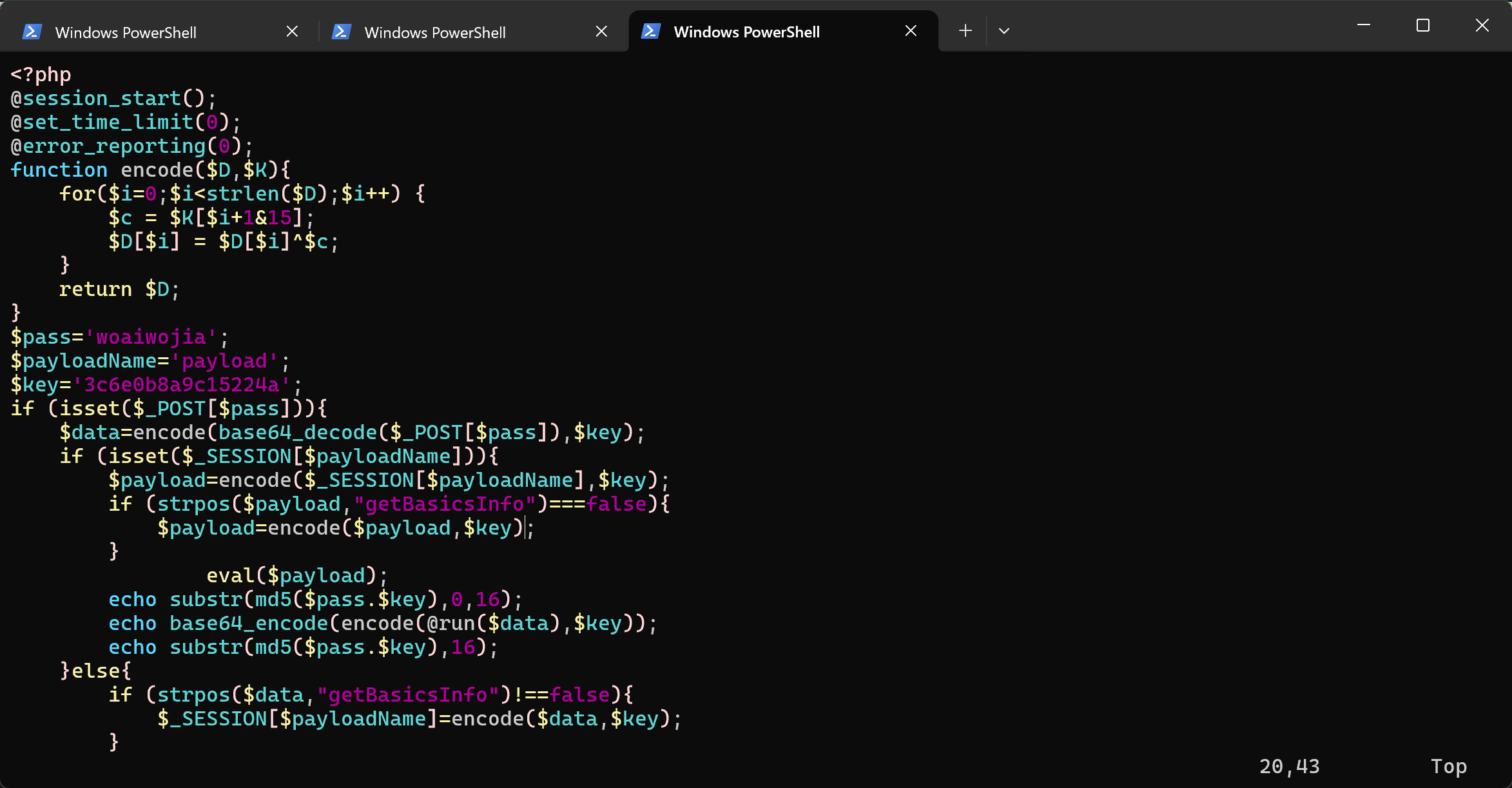1512x788 pixels.
Task: Minimize the terminal window
Action: 1364,25
